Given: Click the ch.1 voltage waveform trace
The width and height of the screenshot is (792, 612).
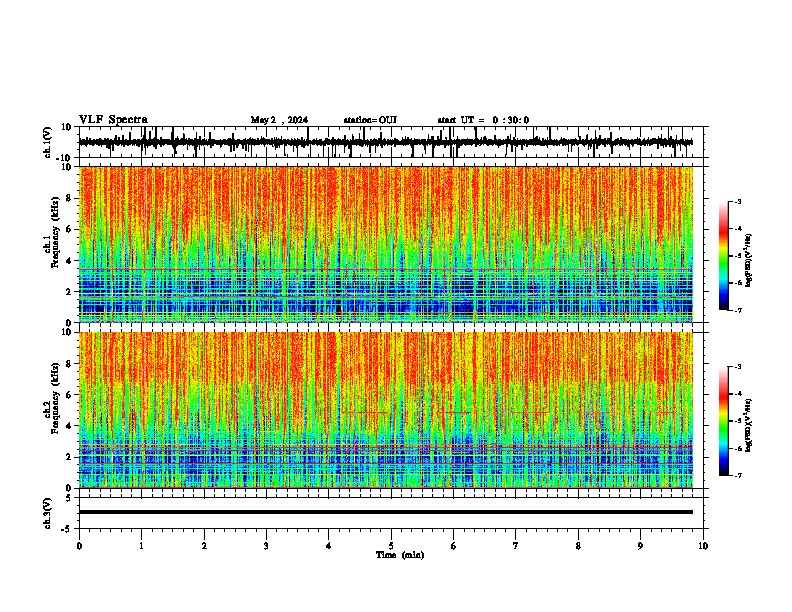Looking at the screenshot, I should [385, 142].
